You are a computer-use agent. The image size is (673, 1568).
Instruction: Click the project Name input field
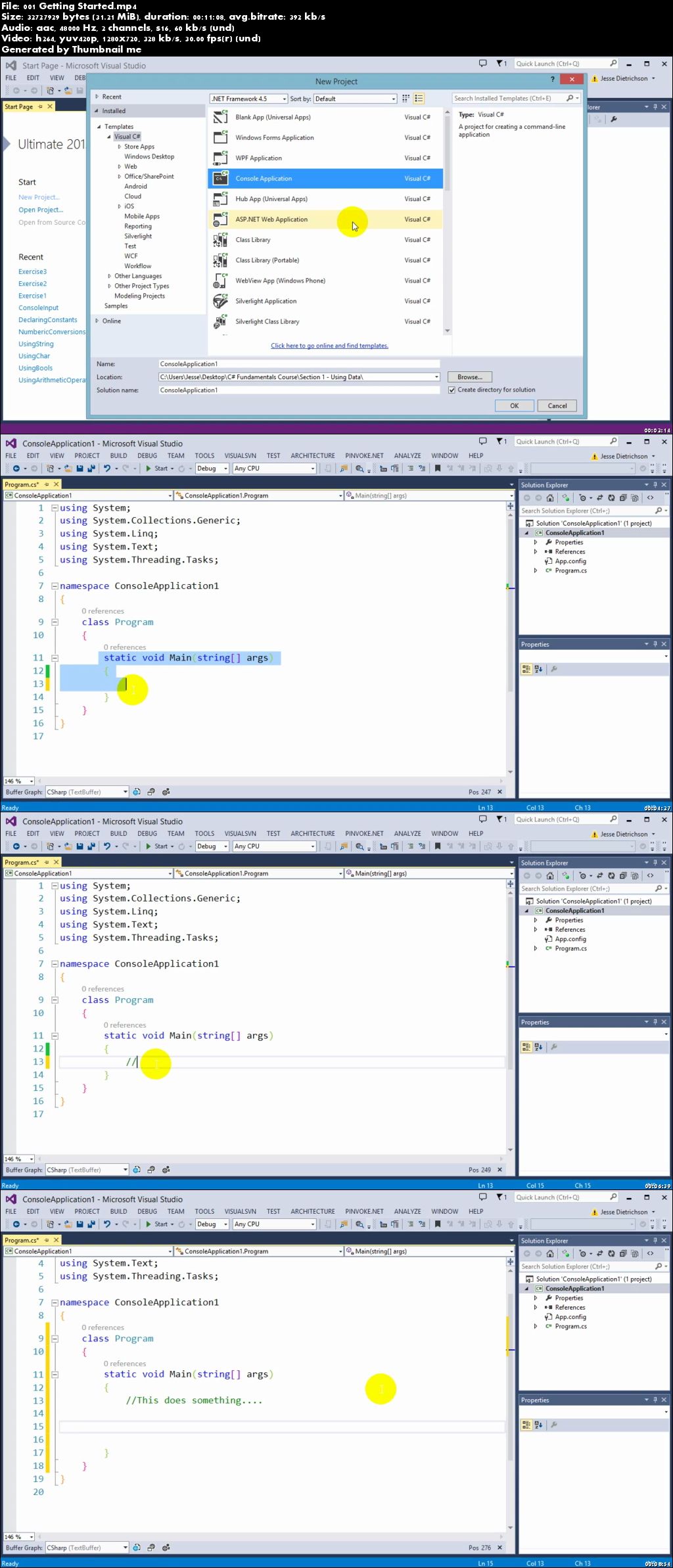click(x=299, y=364)
